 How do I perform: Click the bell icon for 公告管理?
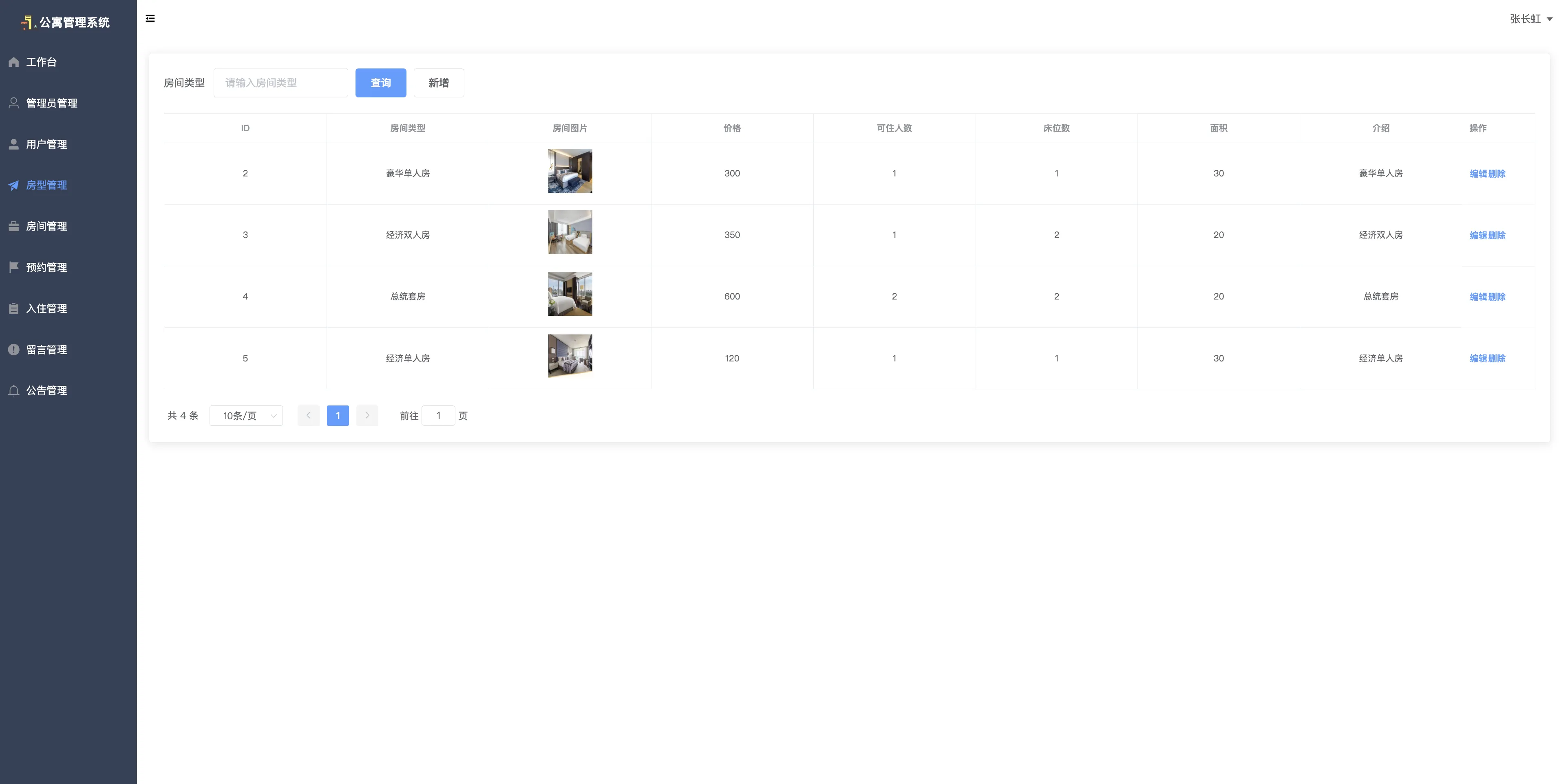[x=14, y=391]
